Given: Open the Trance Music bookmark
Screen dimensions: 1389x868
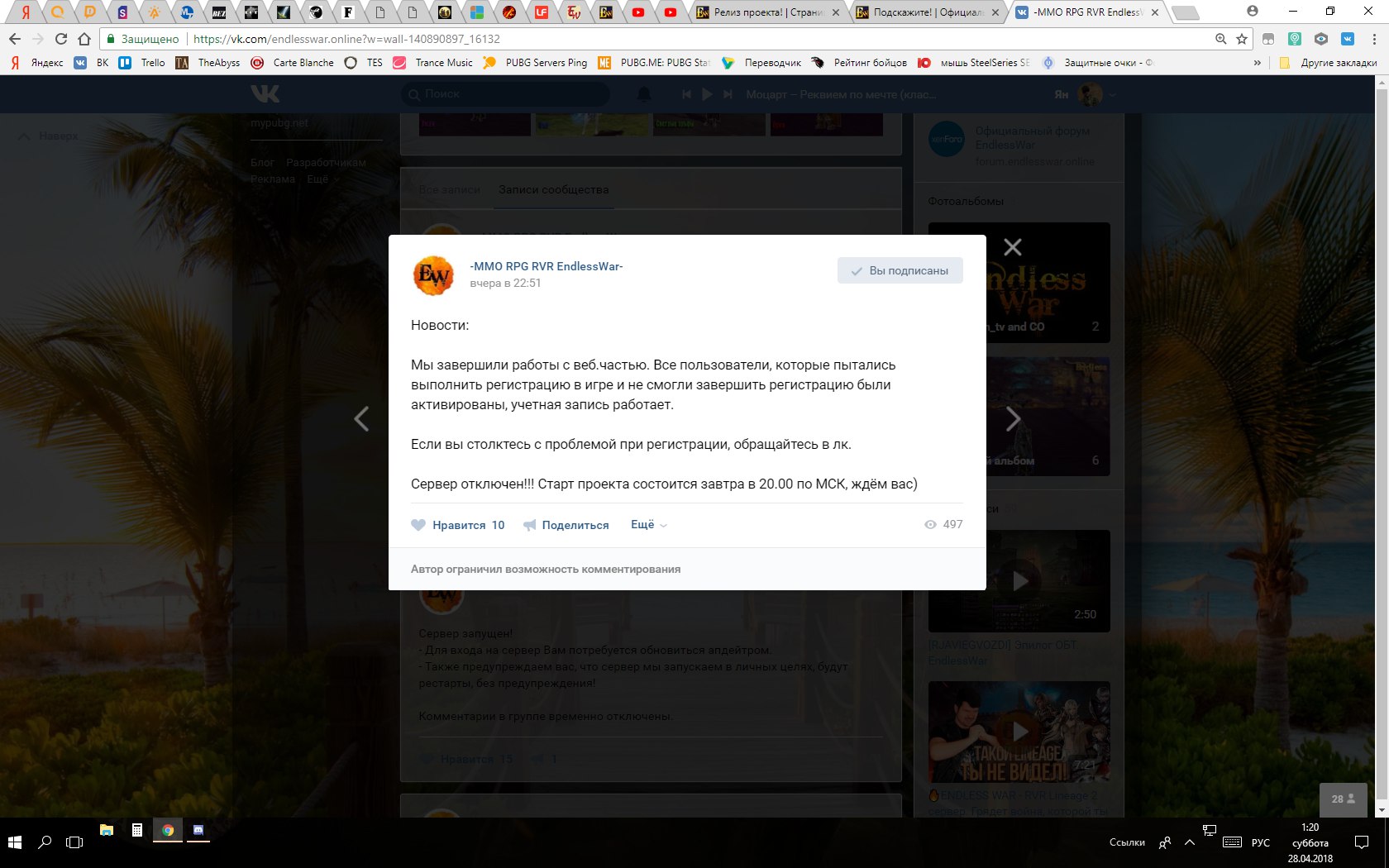Looking at the screenshot, I should pos(432,63).
